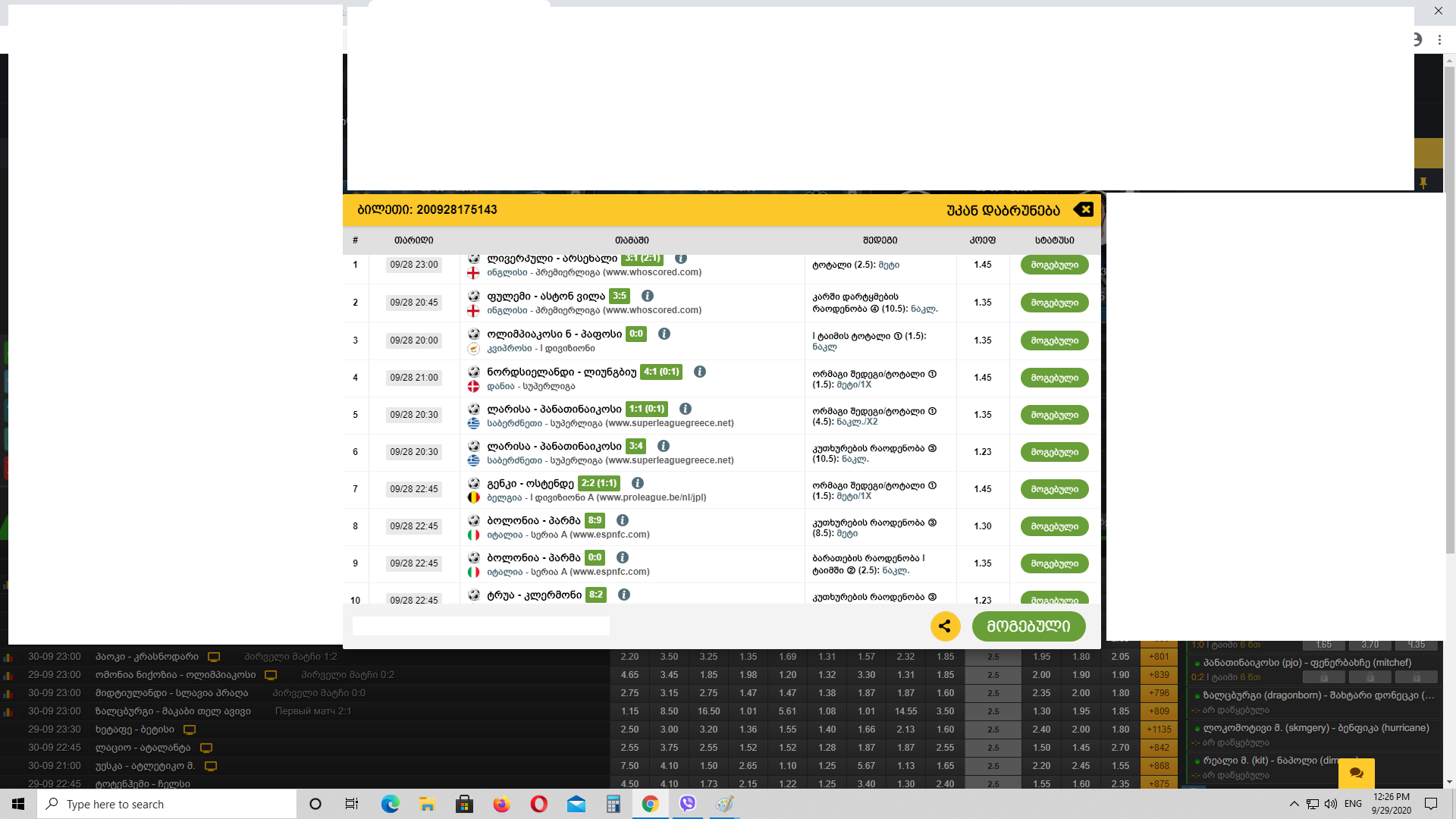Click the live stream TV icon beside 30-09 22:45 match

[206, 748]
